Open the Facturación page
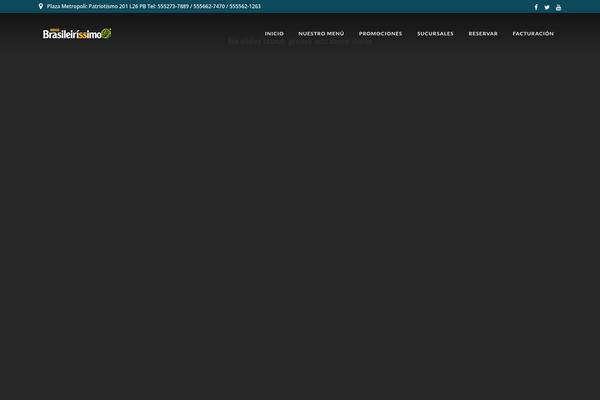600x400 pixels. tap(533, 34)
